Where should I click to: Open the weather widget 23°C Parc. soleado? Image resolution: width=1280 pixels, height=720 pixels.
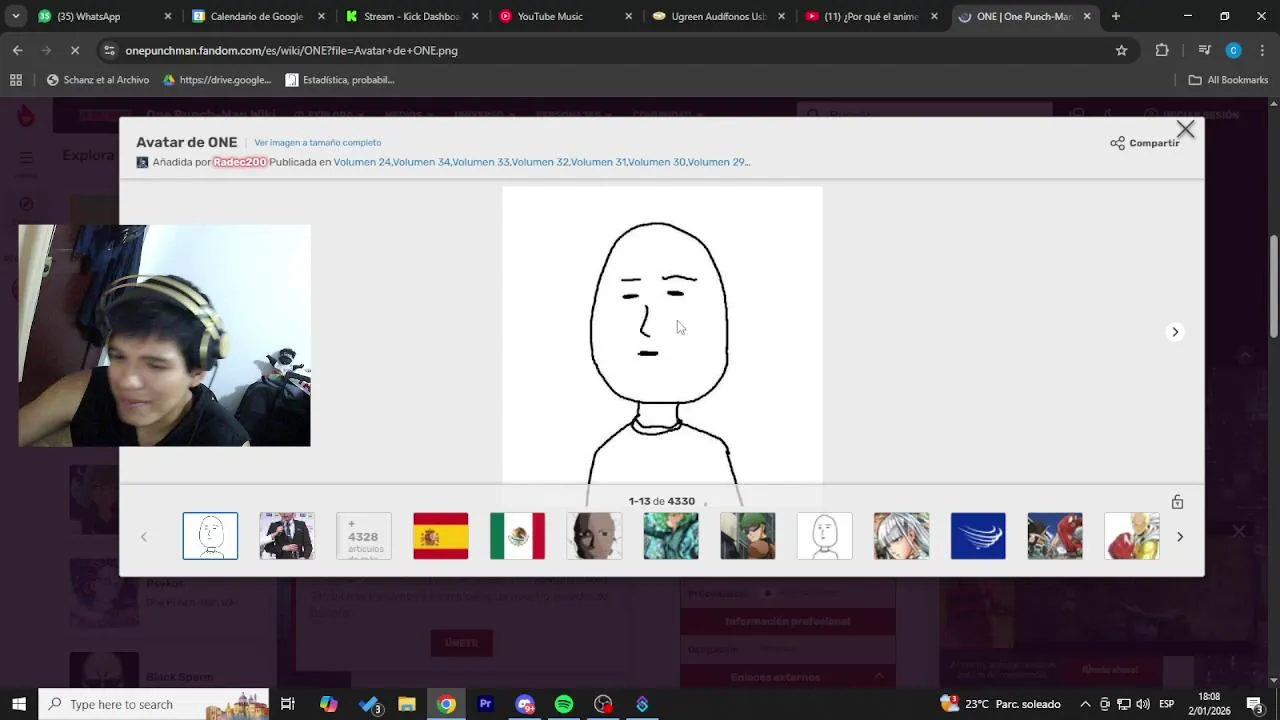click(x=1001, y=704)
